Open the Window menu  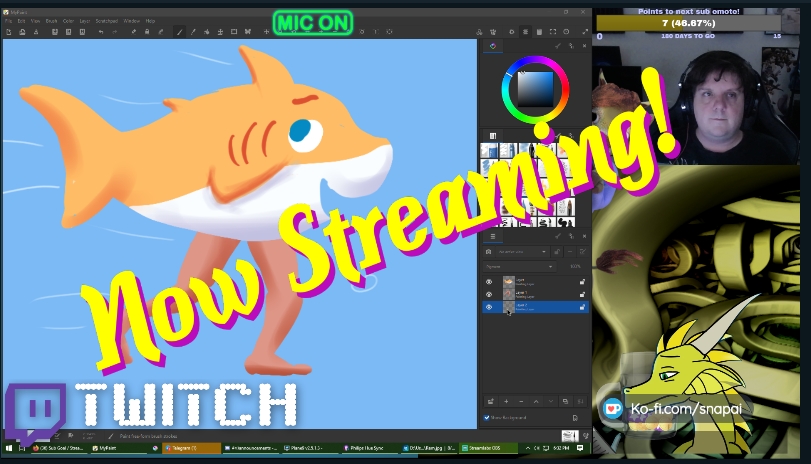point(131,21)
